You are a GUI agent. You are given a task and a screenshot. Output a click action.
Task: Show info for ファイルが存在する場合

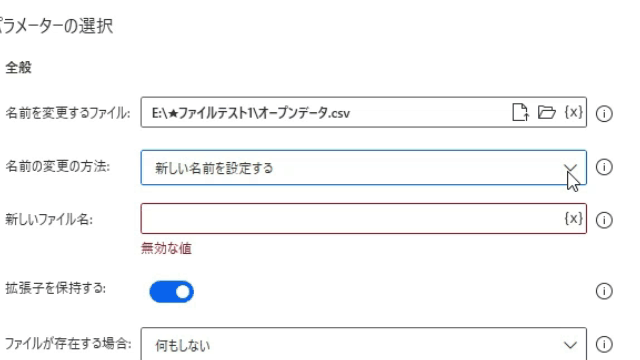tap(604, 344)
